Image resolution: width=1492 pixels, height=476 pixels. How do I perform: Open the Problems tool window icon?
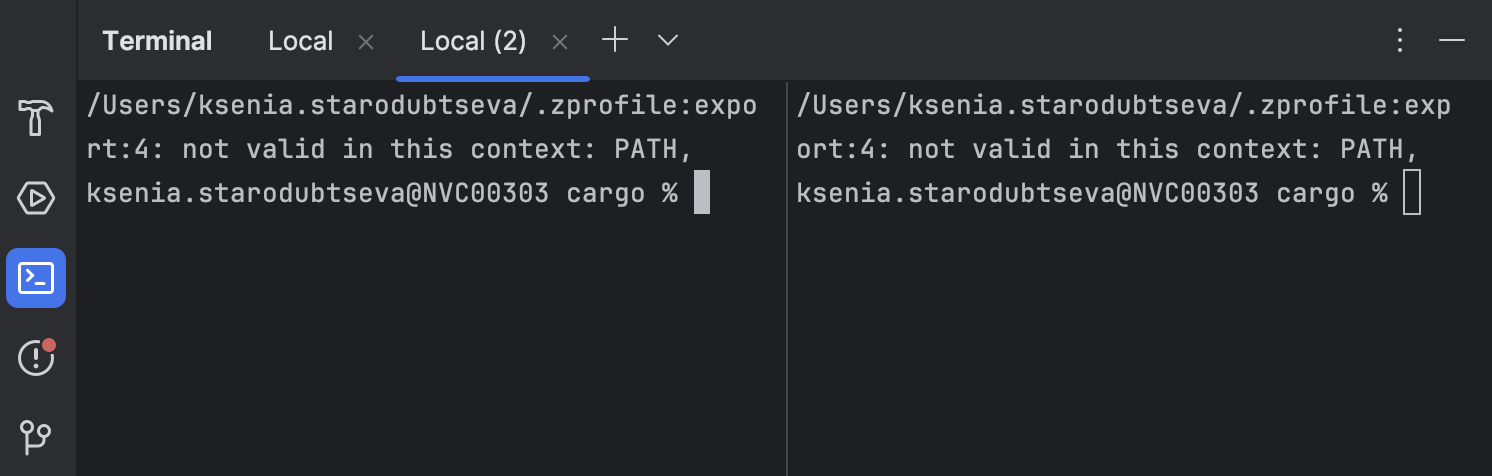click(x=36, y=357)
